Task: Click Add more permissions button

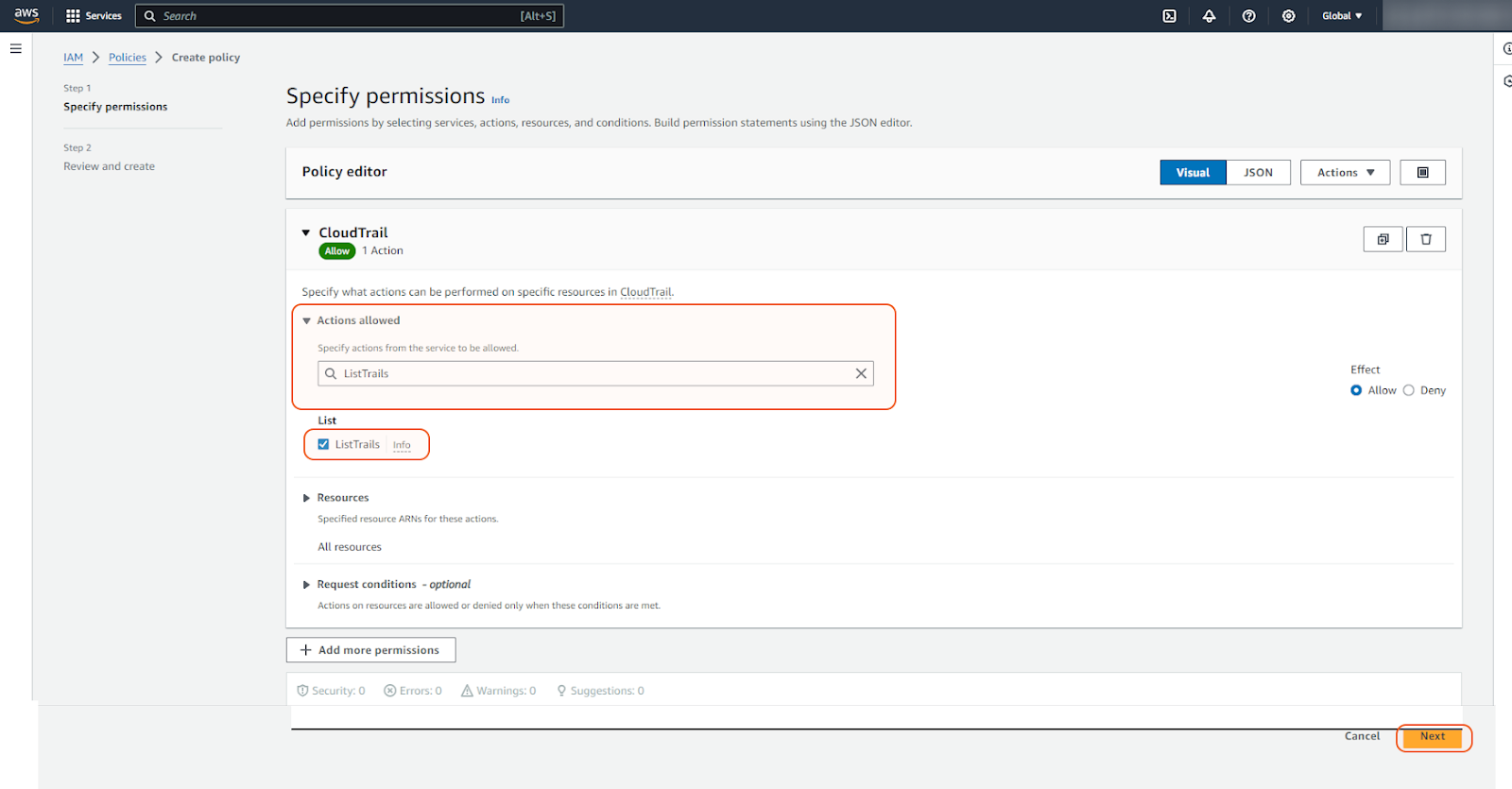Action: [370, 650]
